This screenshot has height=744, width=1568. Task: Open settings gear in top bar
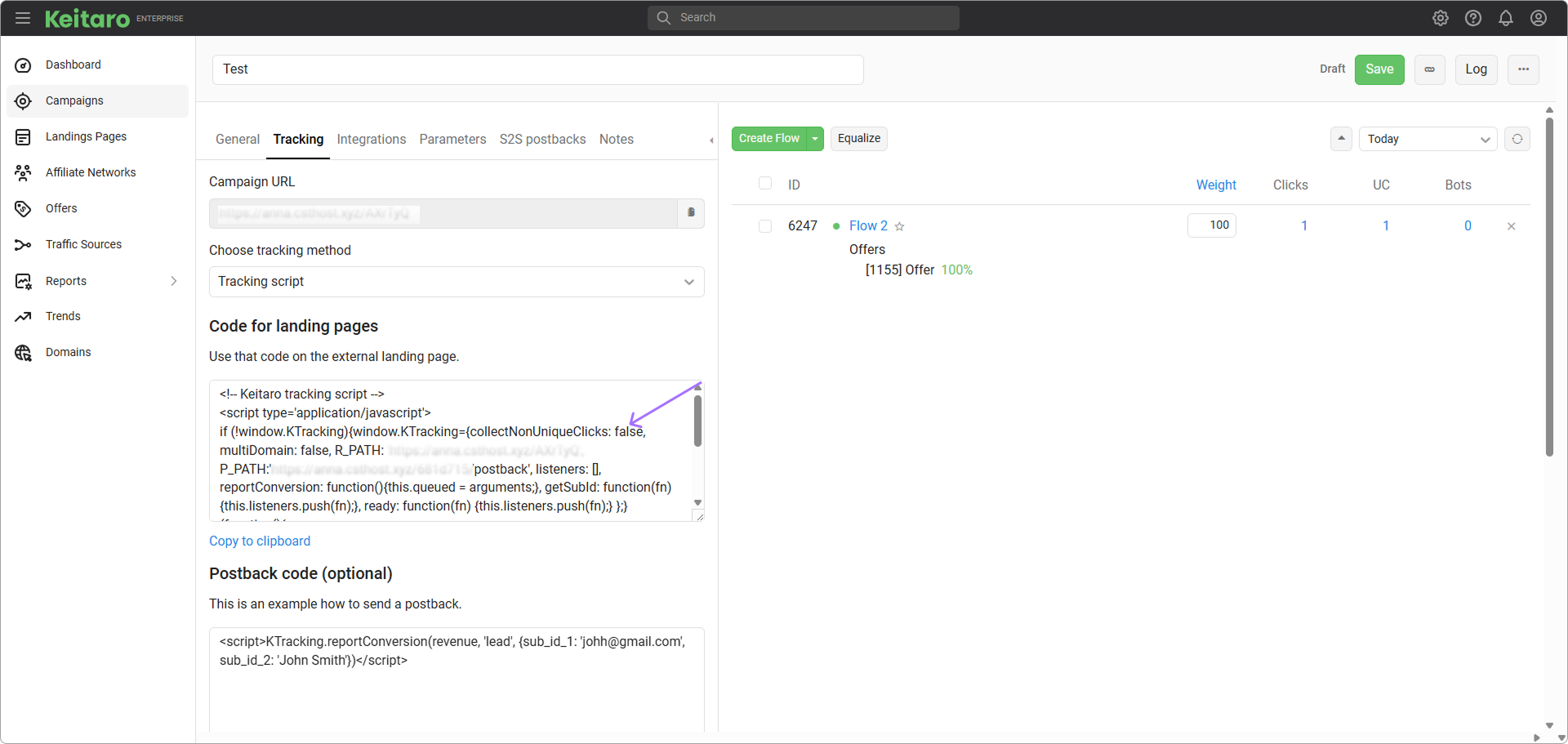[x=1441, y=18]
